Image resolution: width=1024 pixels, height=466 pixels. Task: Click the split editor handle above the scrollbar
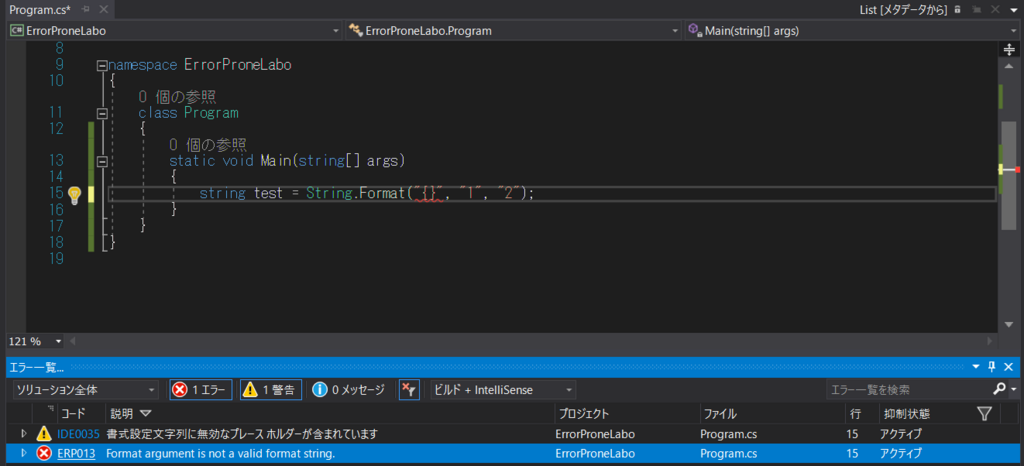click(x=1009, y=50)
